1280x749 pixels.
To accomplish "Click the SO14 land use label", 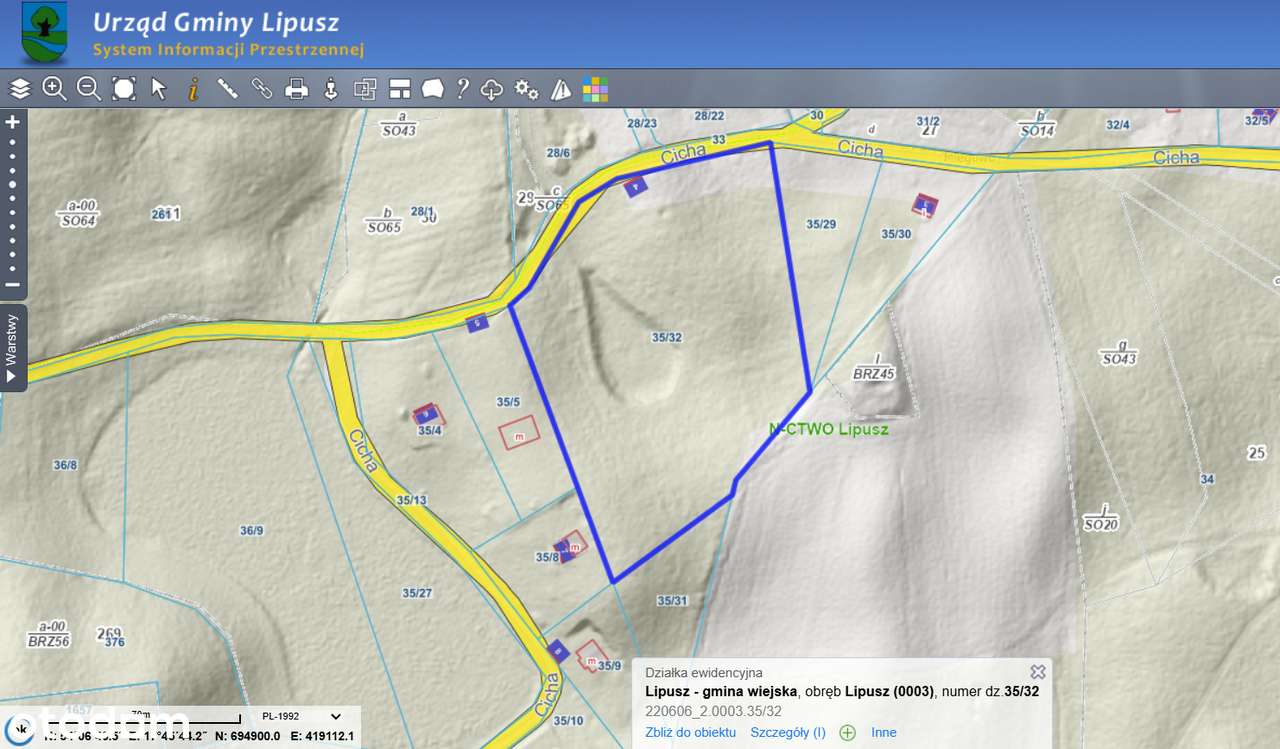I will pos(1038,130).
